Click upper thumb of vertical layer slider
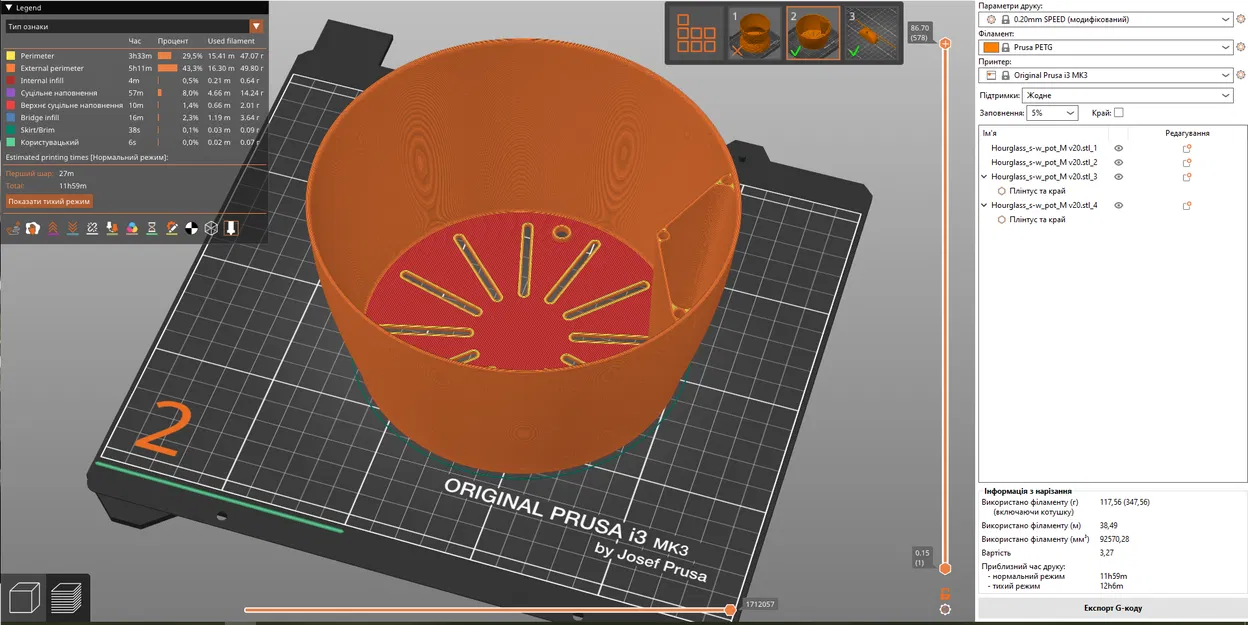The width and height of the screenshot is (1248, 625). 945,43
